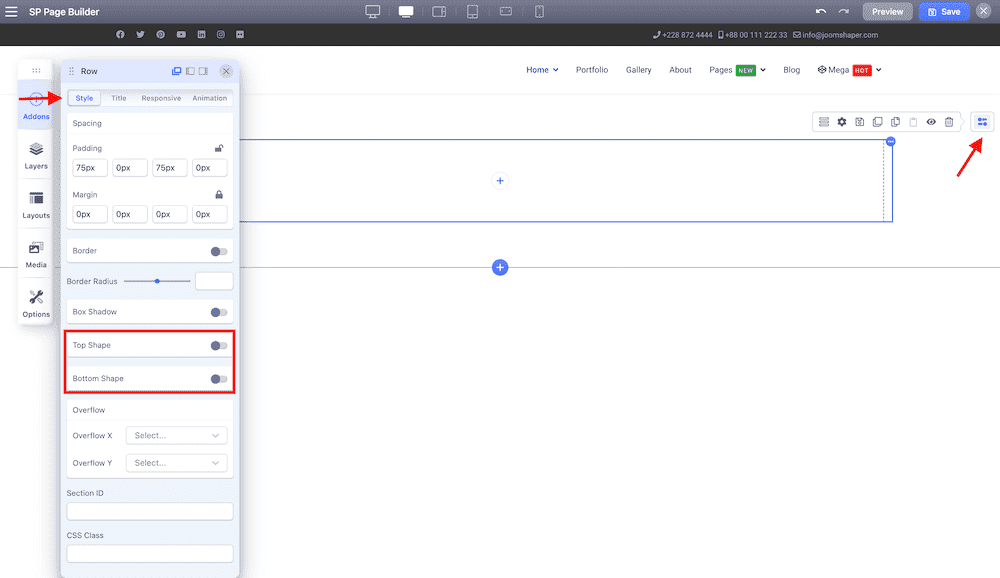Image resolution: width=1000 pixels, height=578 pixels.
Task: Open the Gallery menu item
Action: coord(638,70)
